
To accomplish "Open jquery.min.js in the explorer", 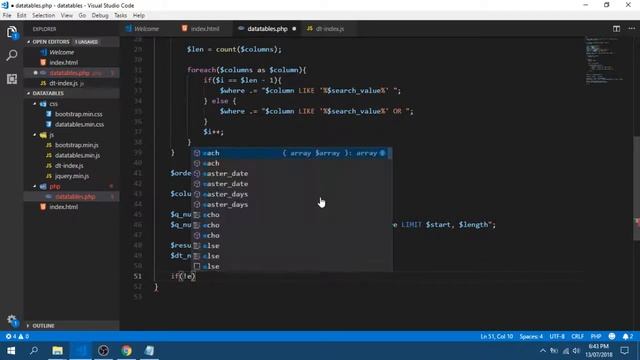I will pos(71,176).
